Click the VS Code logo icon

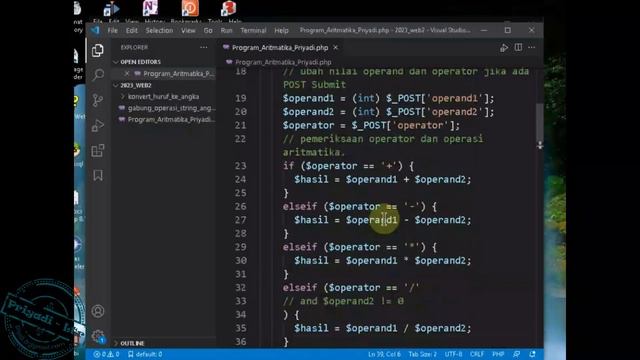pyautogui.click(x=95, y=30)
